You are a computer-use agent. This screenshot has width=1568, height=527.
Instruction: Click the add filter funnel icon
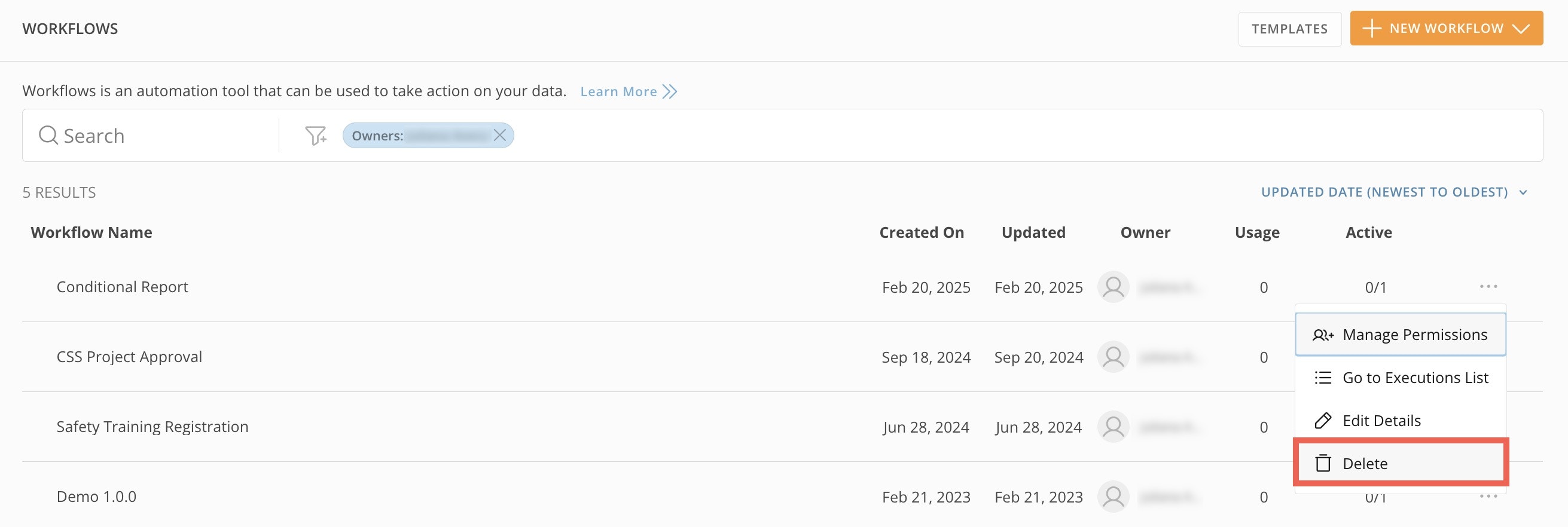pyautogui.click(x=315, y=136)
